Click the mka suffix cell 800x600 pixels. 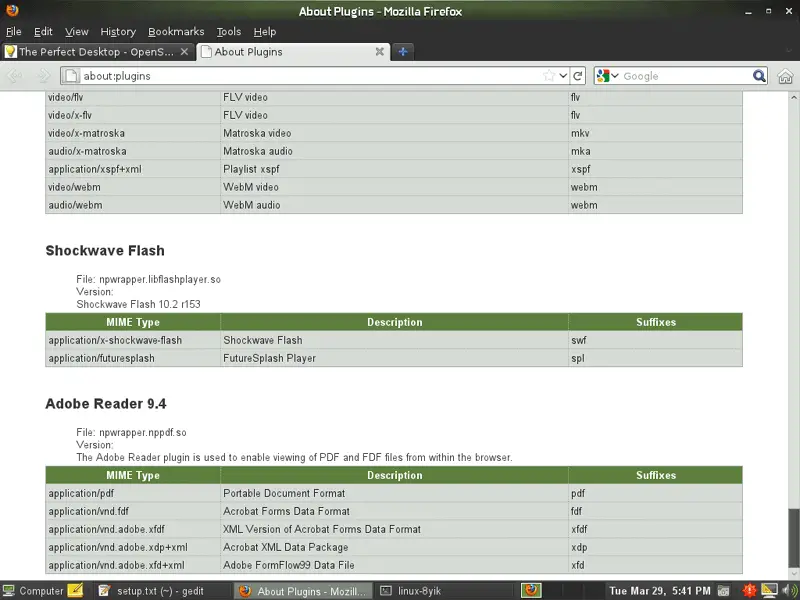(656, 151)
